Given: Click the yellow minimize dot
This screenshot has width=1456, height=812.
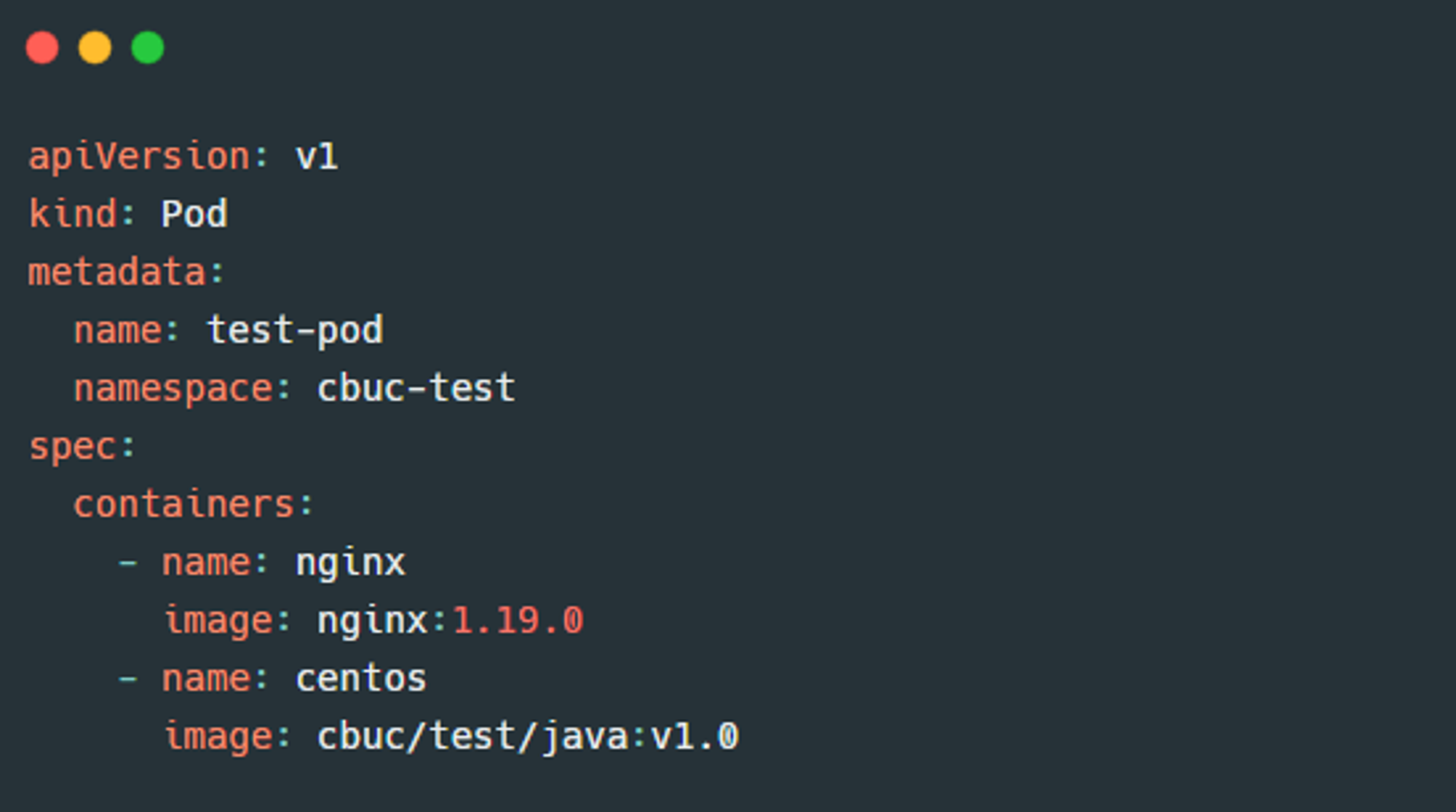Looking at the screenshot, I should (95, 48).
